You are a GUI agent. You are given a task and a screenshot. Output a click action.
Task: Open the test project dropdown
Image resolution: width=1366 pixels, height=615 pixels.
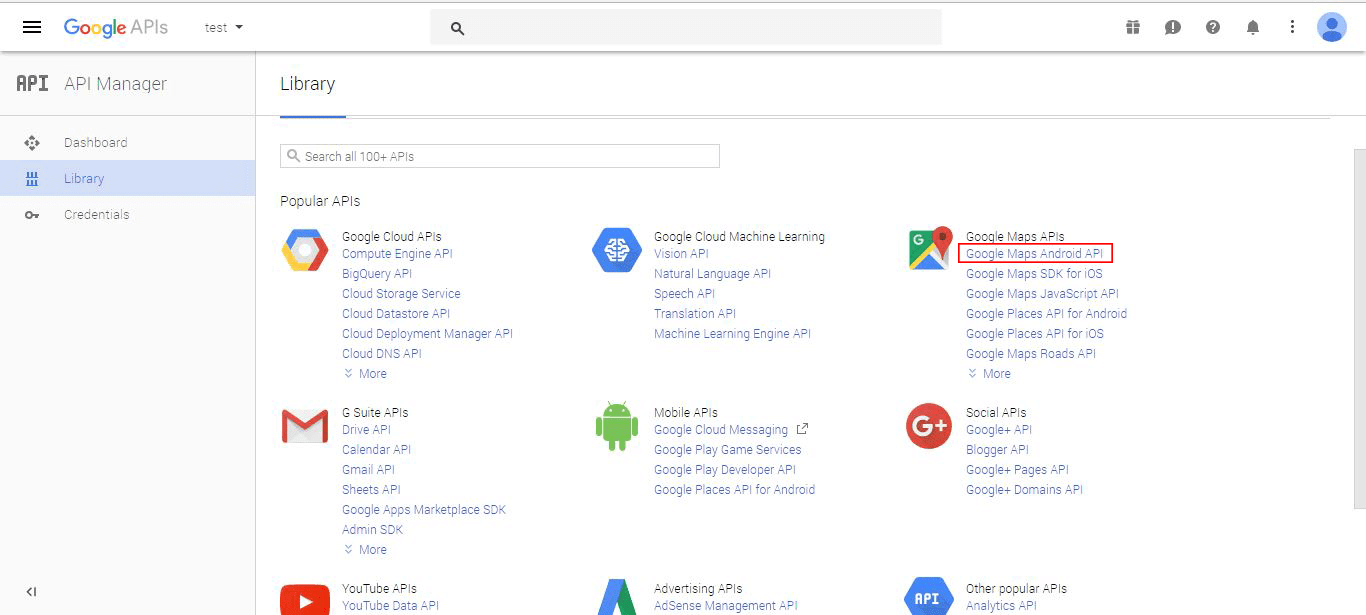tap(224, 28)
